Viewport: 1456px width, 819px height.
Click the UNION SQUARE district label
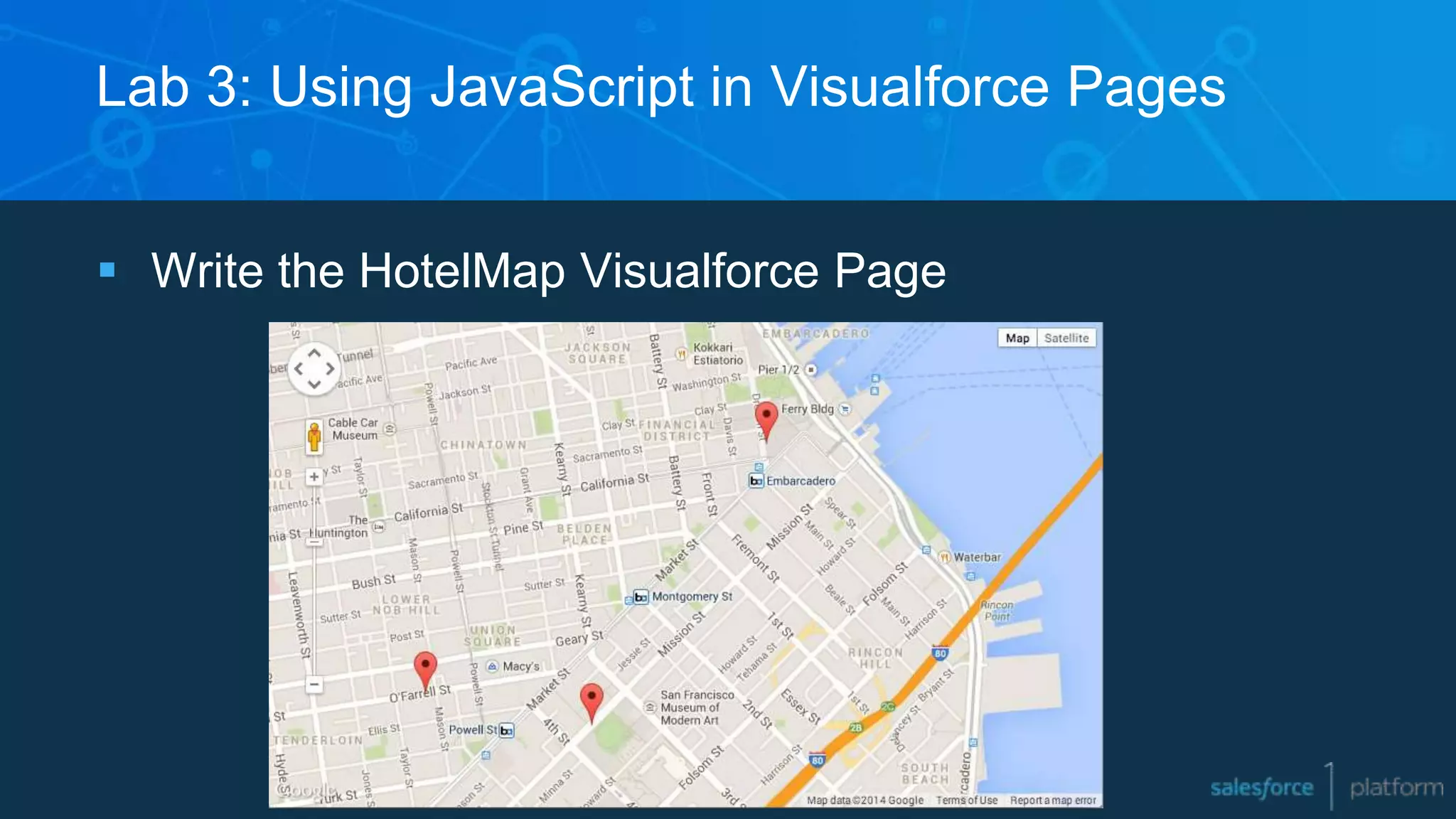coord(493,636)
